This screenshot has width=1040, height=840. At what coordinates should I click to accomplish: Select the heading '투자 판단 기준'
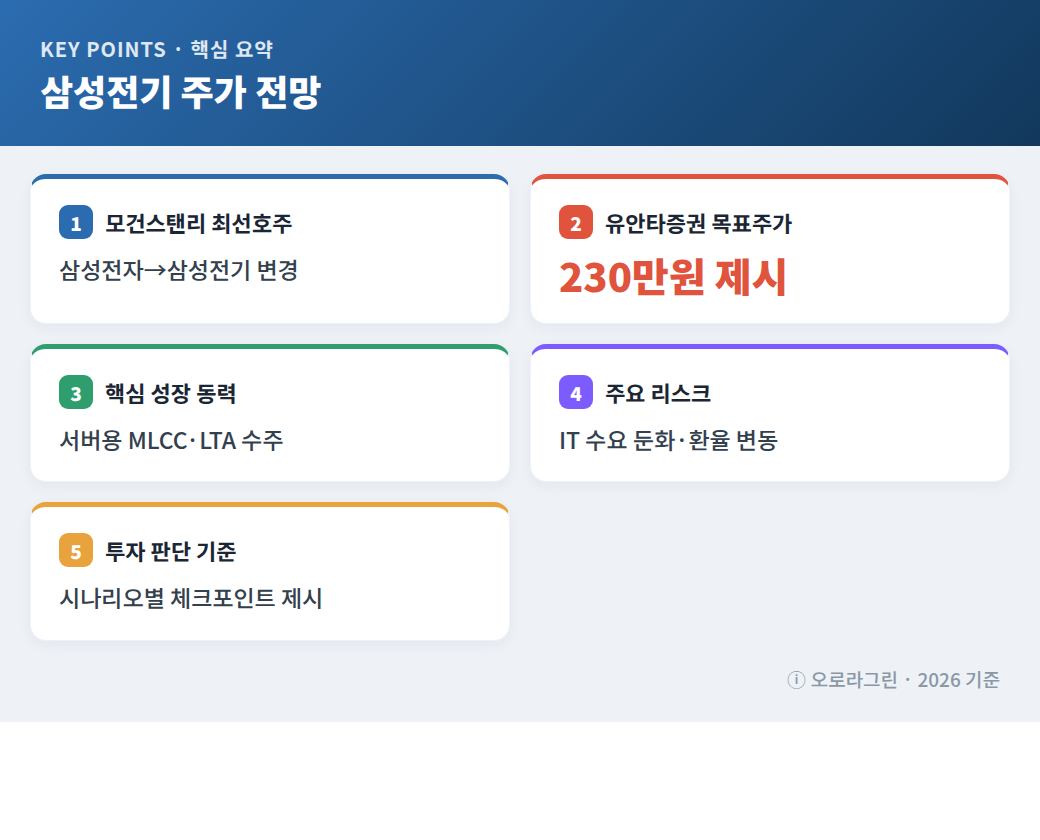(x=170, y=551)
